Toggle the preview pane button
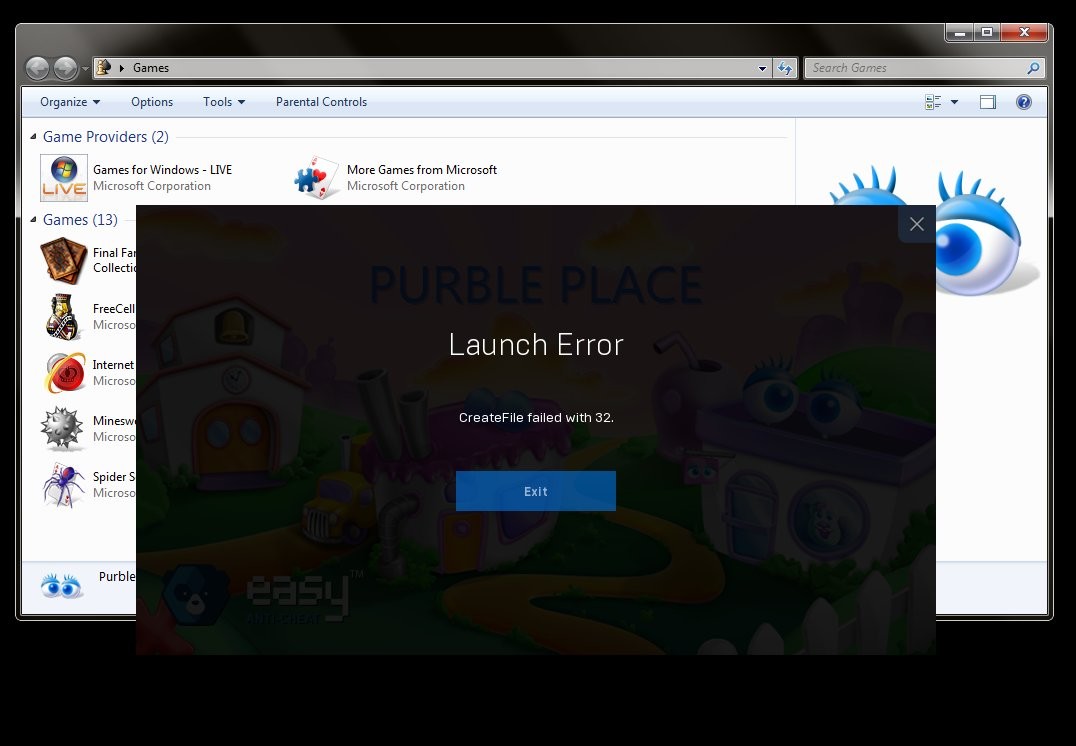The image size is (1076, 746). point(988,102)
